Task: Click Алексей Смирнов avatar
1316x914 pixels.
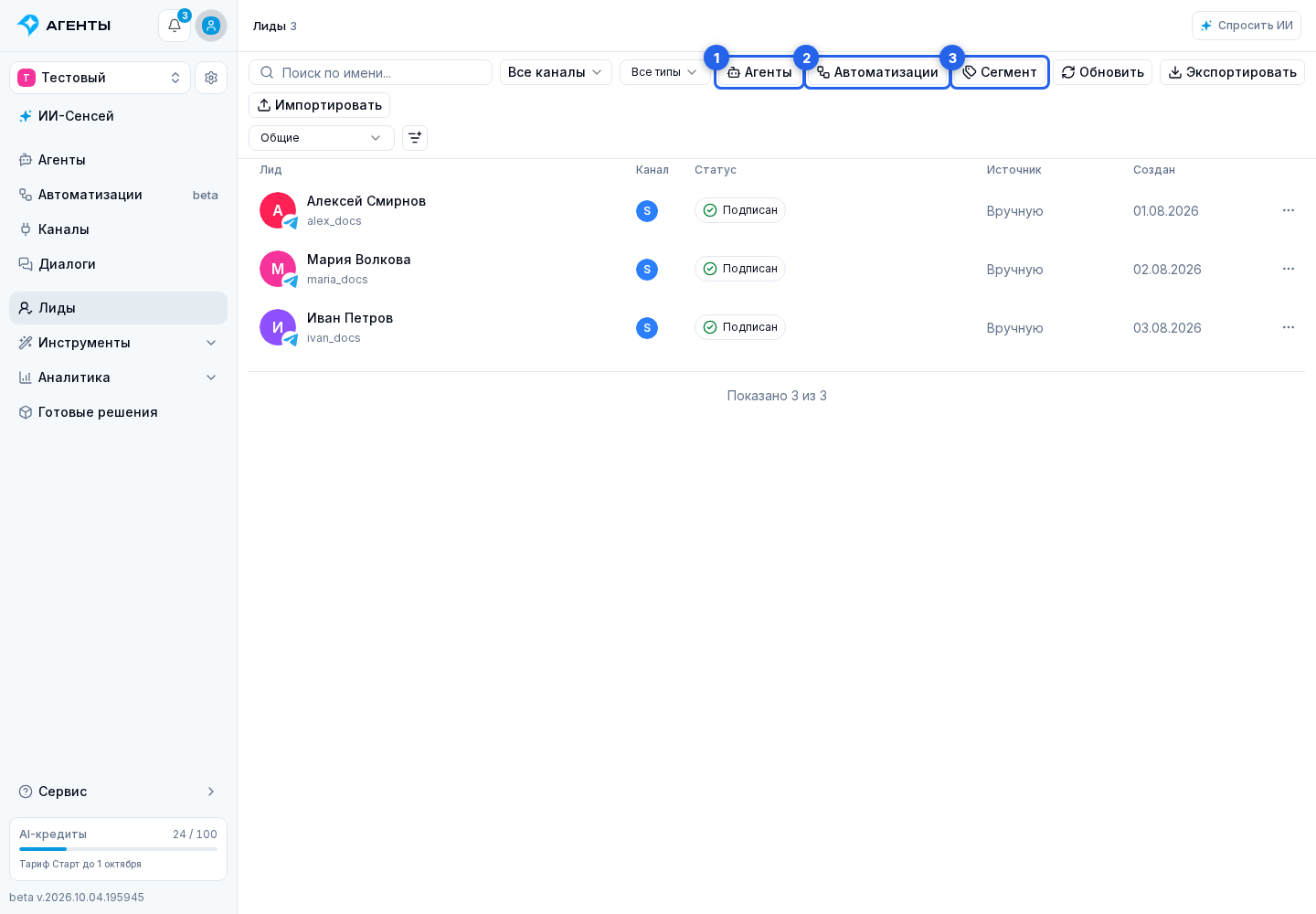Action: [278, 210]
